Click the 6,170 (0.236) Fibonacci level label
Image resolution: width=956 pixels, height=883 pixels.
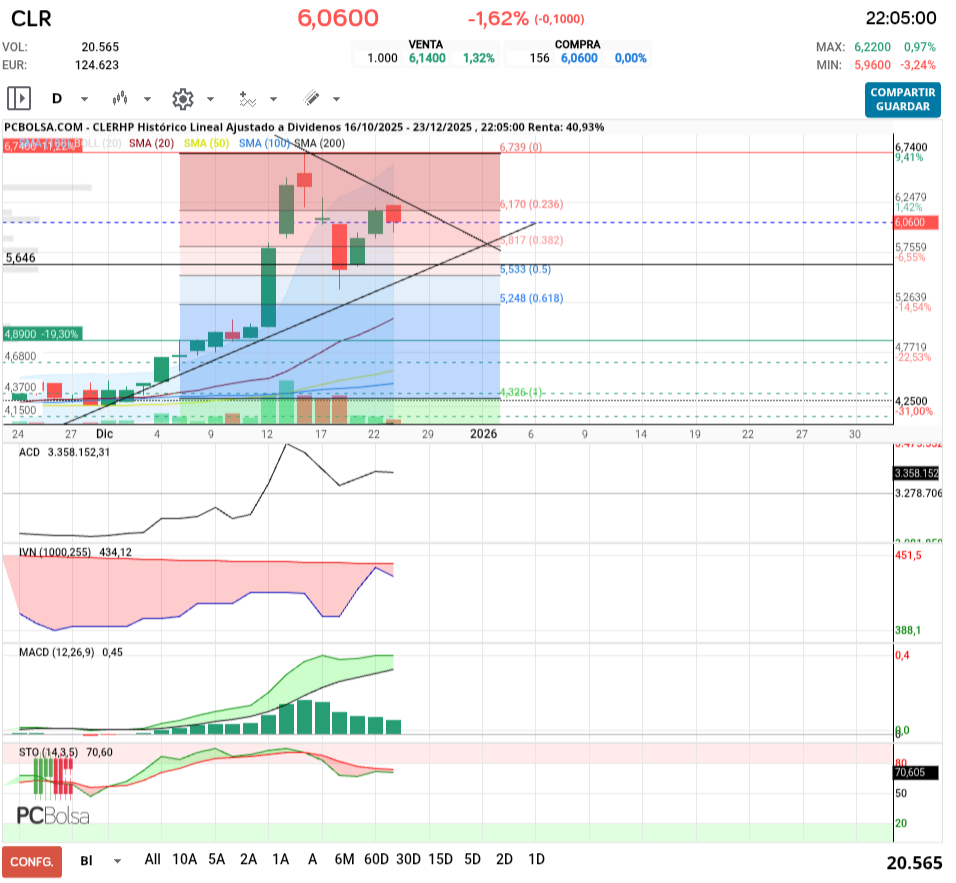pyautogui.click(x=532, y=204)
